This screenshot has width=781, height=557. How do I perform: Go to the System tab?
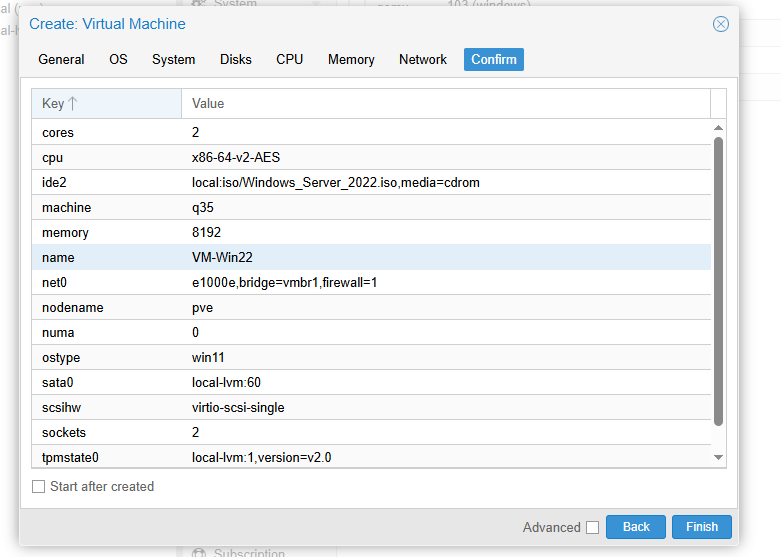pos(173,60)
